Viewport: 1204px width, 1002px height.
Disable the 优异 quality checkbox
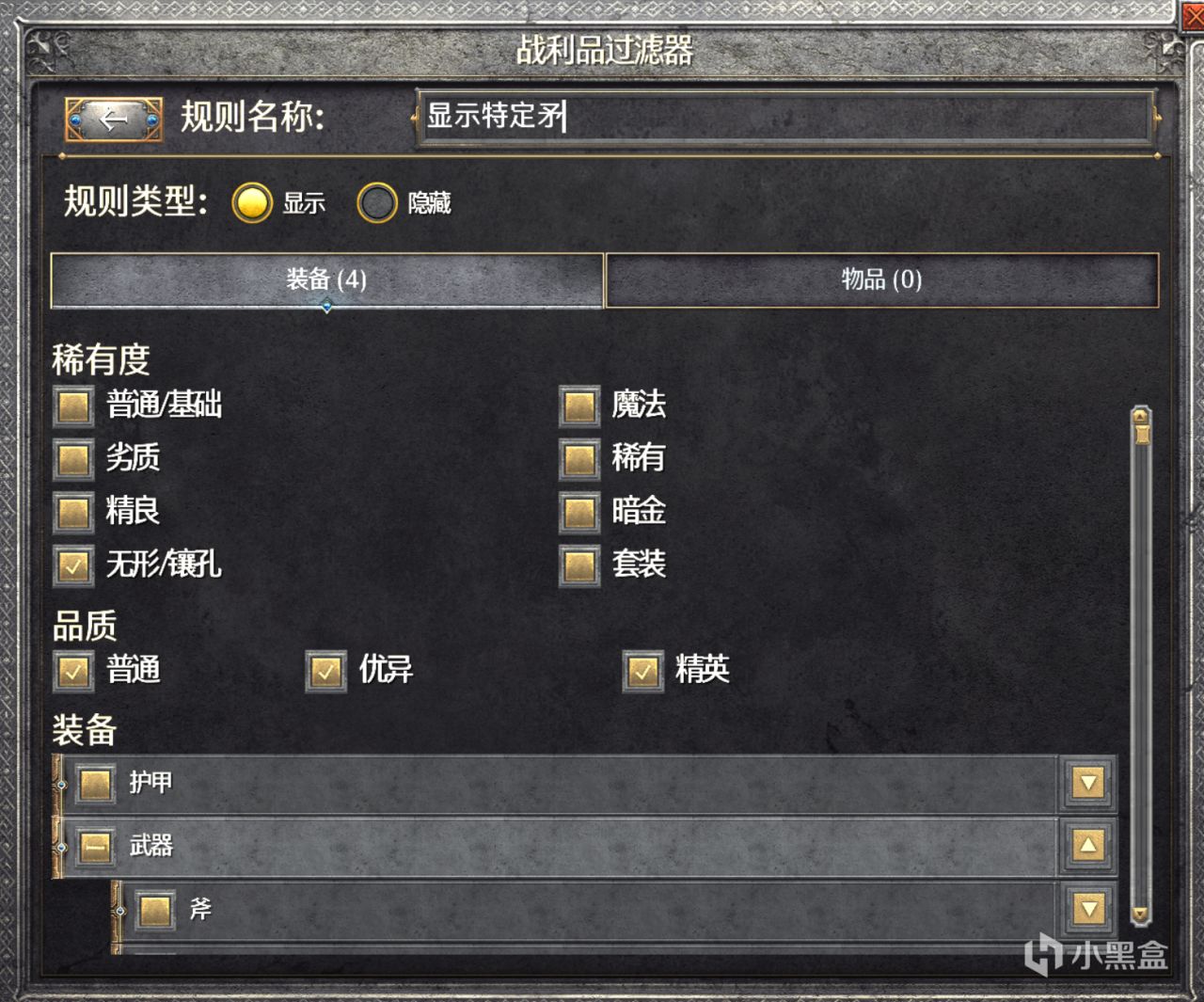326,671
